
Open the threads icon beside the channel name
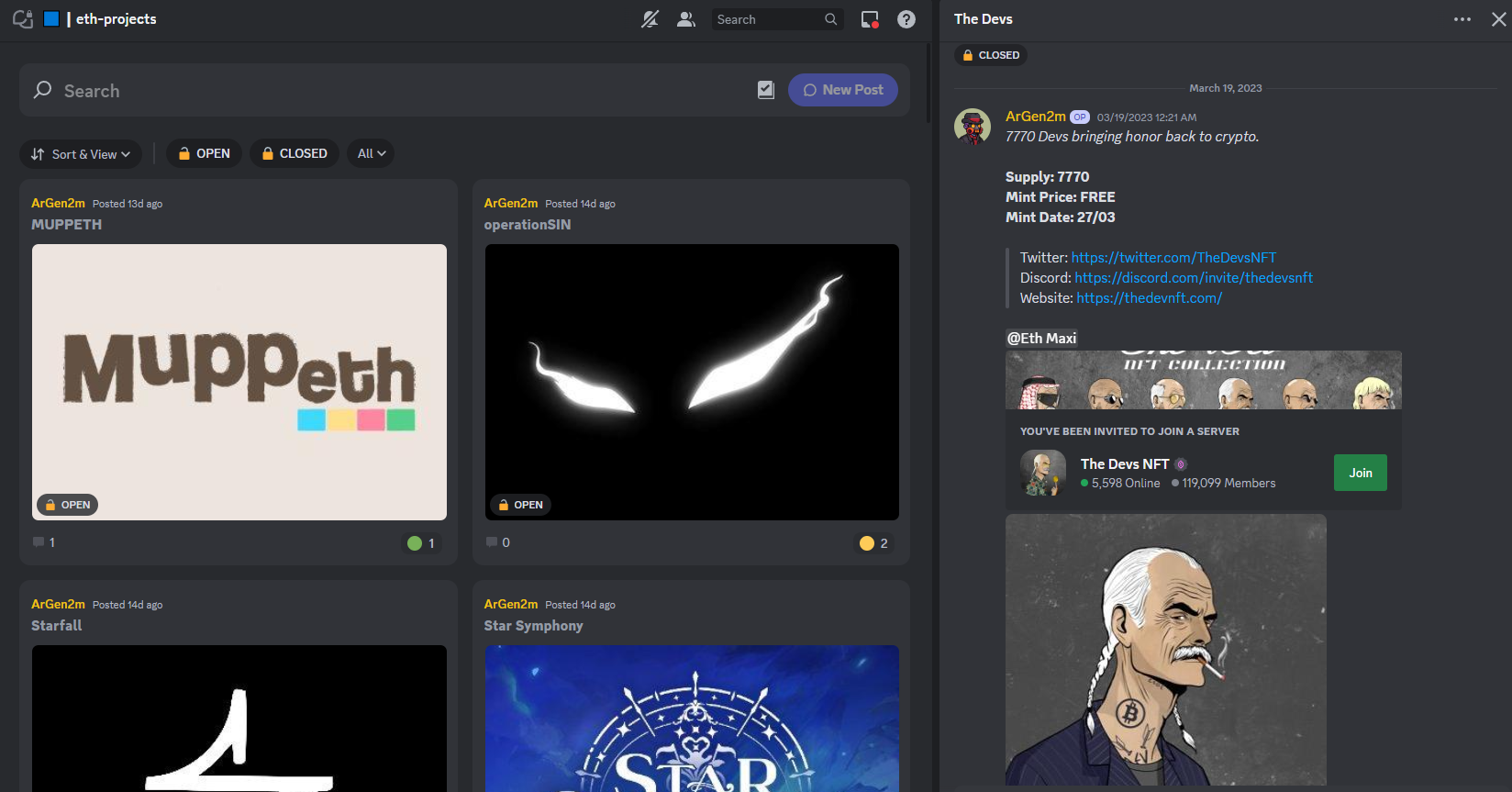click(23, 18)
